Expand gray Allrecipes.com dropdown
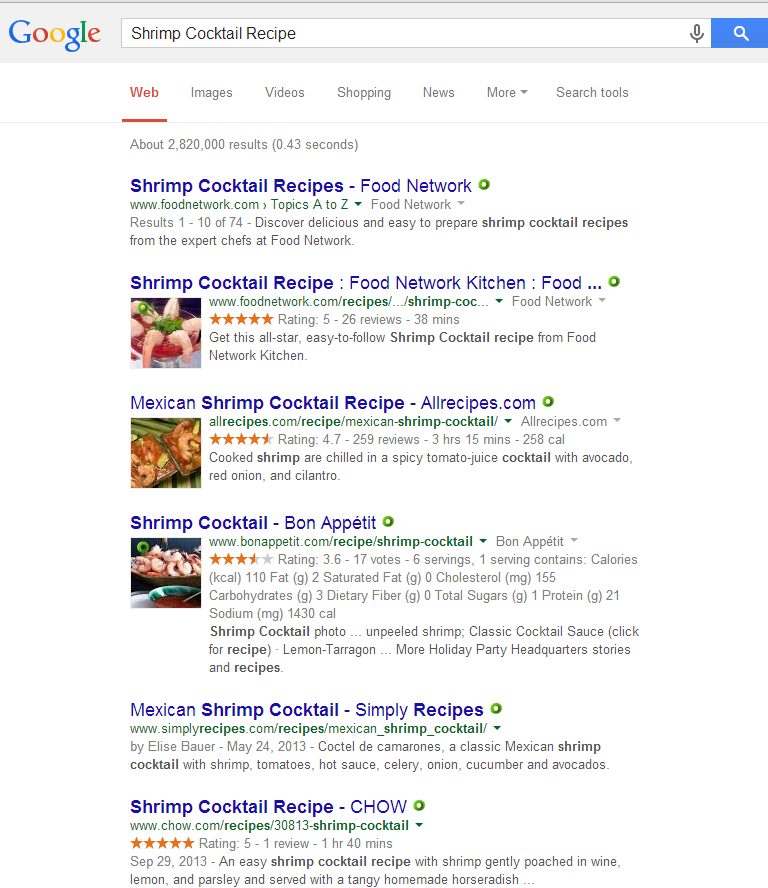768x888 pixels. pos(617,421)
